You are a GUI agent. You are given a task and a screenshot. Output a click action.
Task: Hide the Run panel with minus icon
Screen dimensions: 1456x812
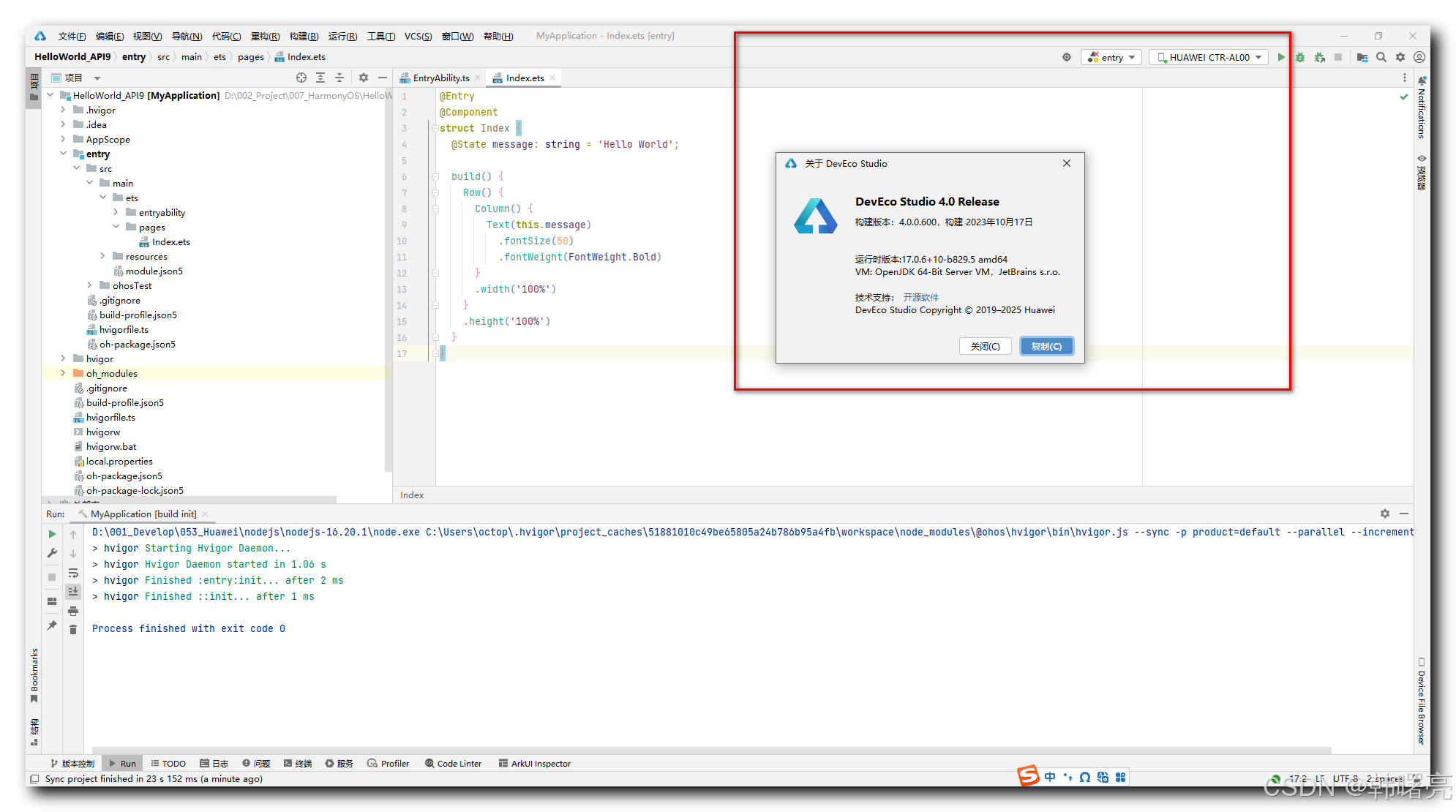click(1404, 514)
